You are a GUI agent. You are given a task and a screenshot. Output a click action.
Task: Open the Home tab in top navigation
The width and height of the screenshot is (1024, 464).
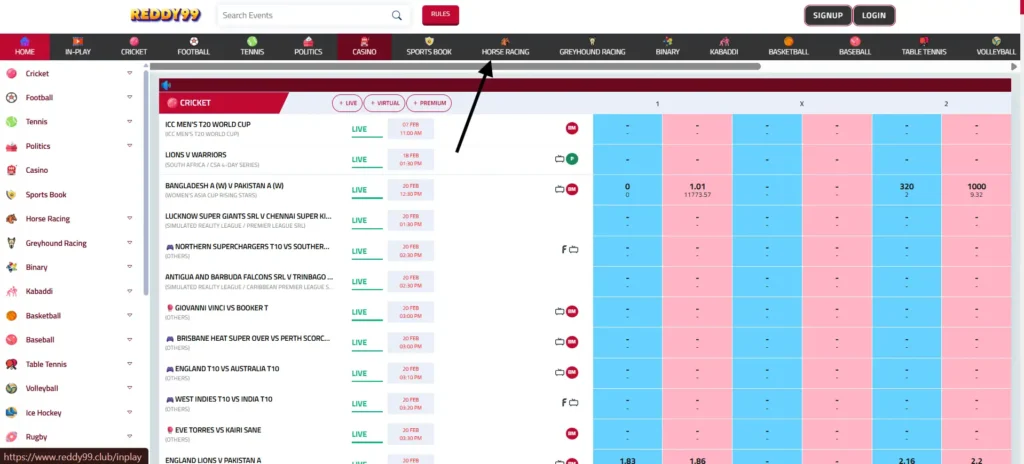click(25, 46)
